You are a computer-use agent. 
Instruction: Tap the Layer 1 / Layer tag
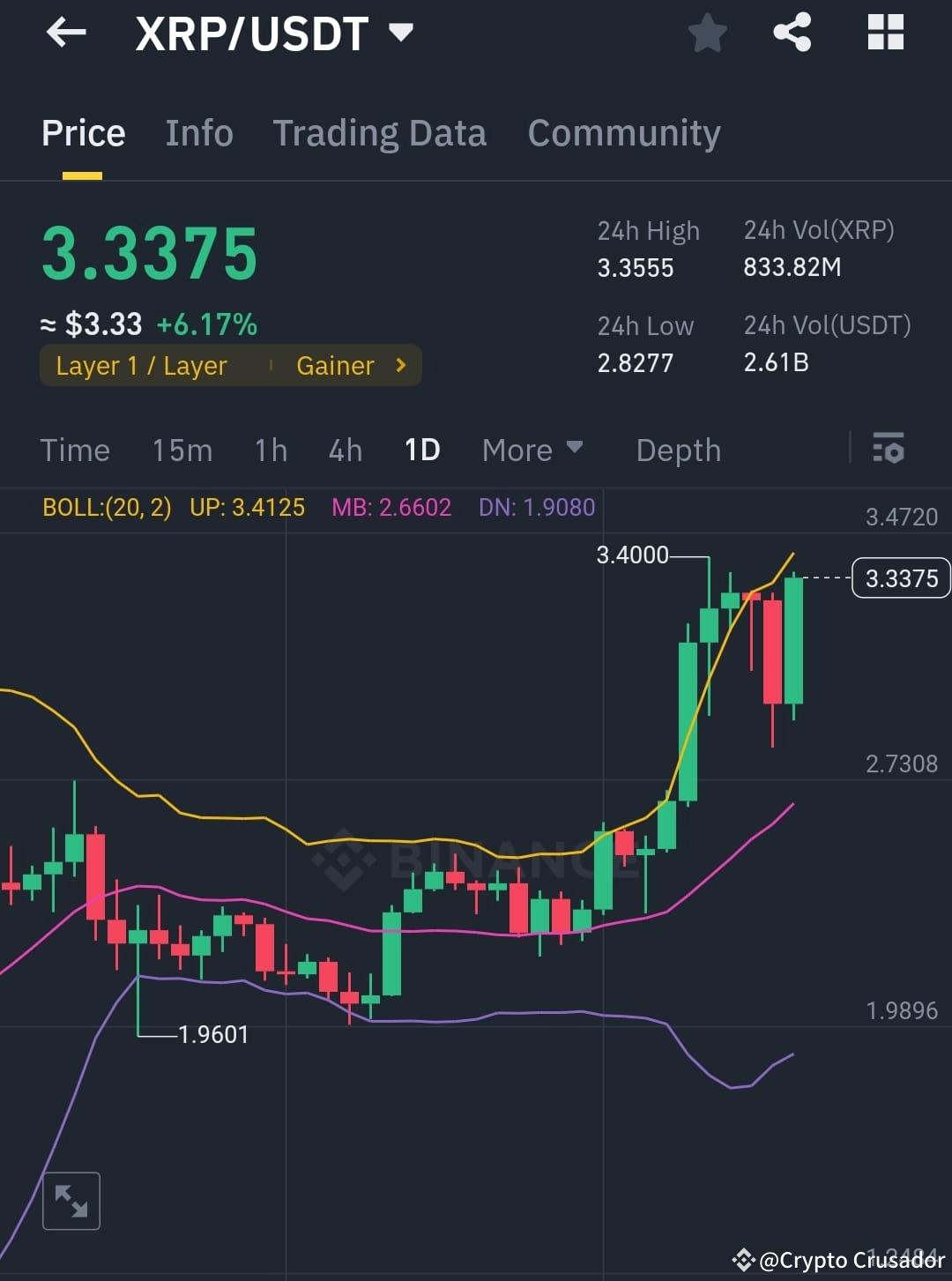(141, 365)
